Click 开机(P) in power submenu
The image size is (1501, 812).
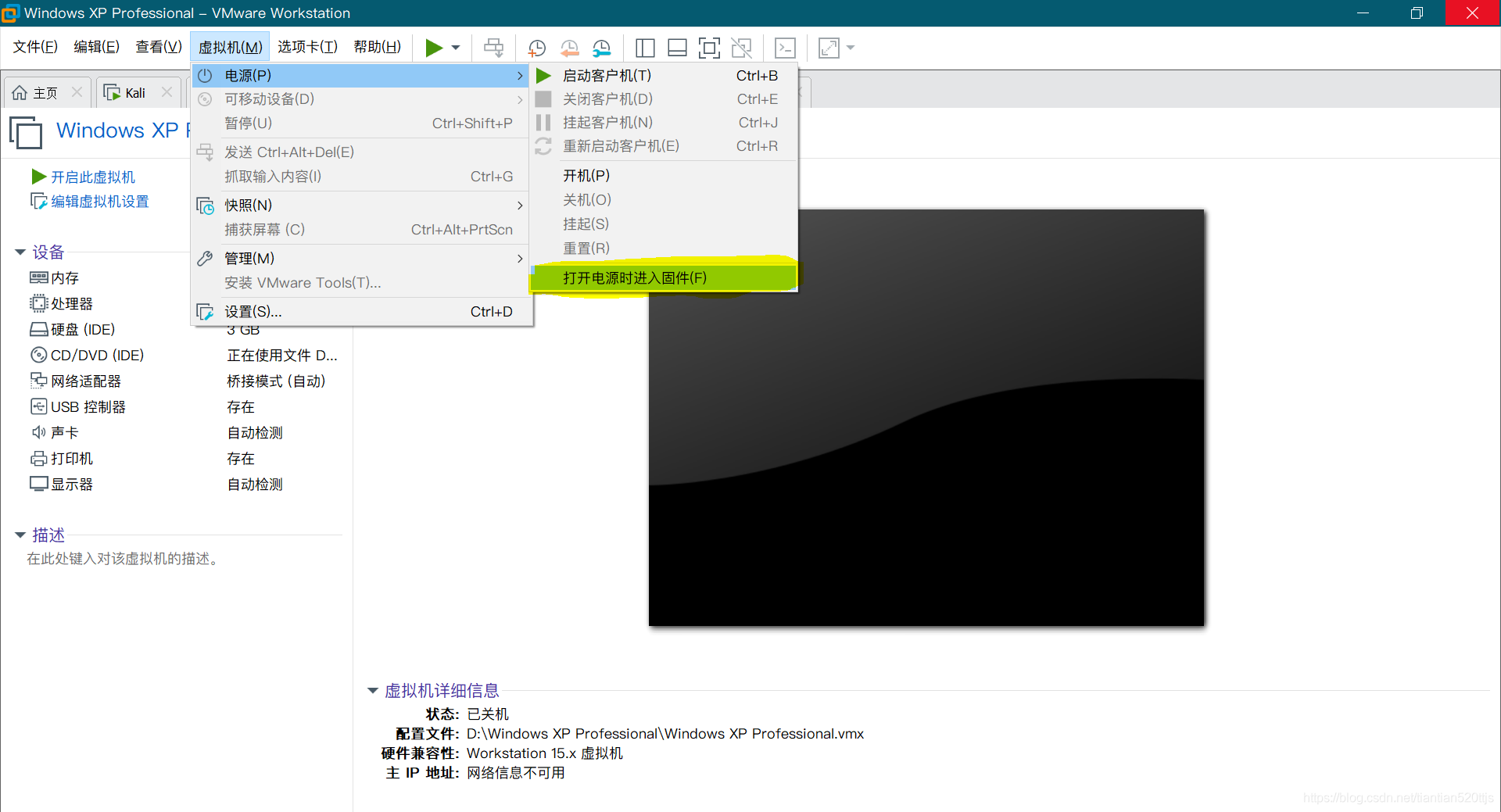[664, 176]
